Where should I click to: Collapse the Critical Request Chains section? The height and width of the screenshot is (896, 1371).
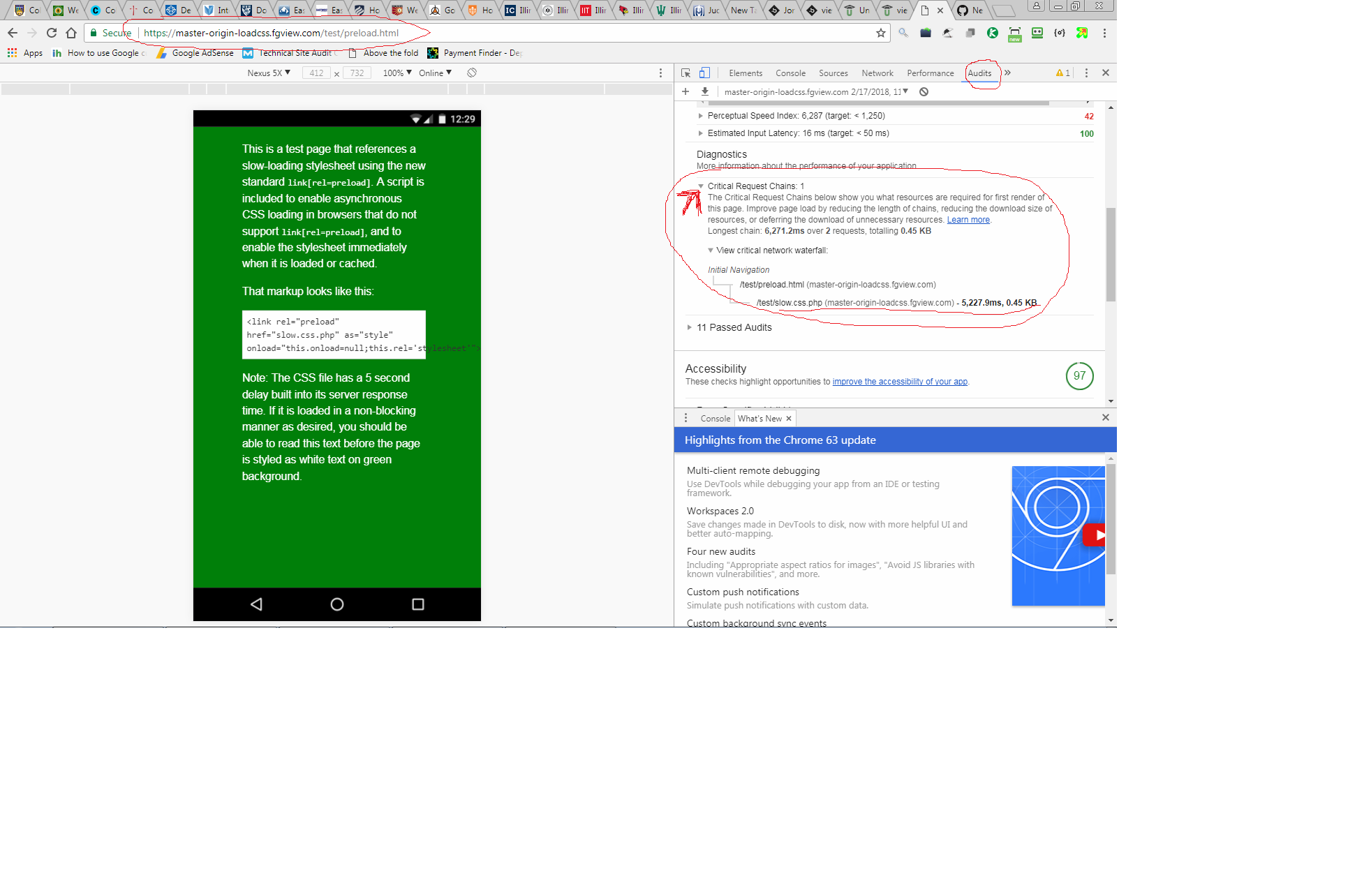701,186
